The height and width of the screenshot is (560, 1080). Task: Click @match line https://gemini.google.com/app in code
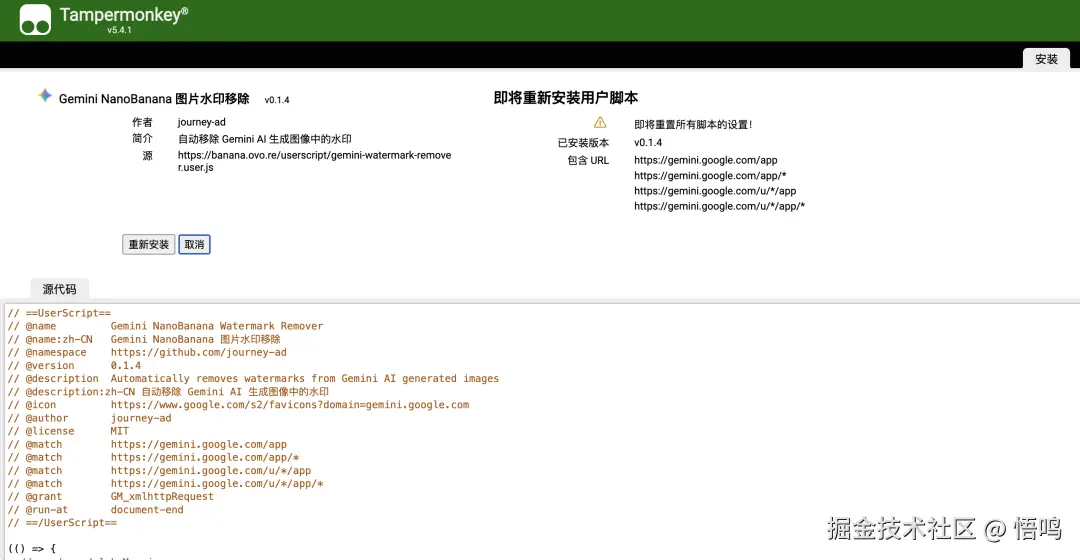(x=147, y=444)
